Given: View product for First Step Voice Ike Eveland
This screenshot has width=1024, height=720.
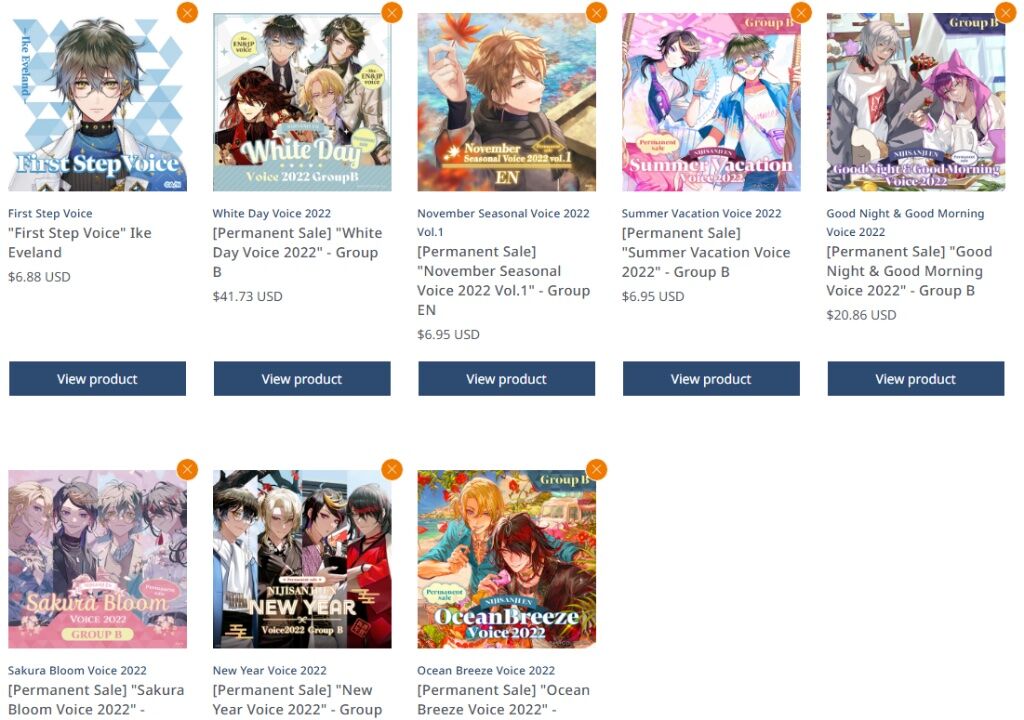Looking at the screenshot, I should point(97,379).
